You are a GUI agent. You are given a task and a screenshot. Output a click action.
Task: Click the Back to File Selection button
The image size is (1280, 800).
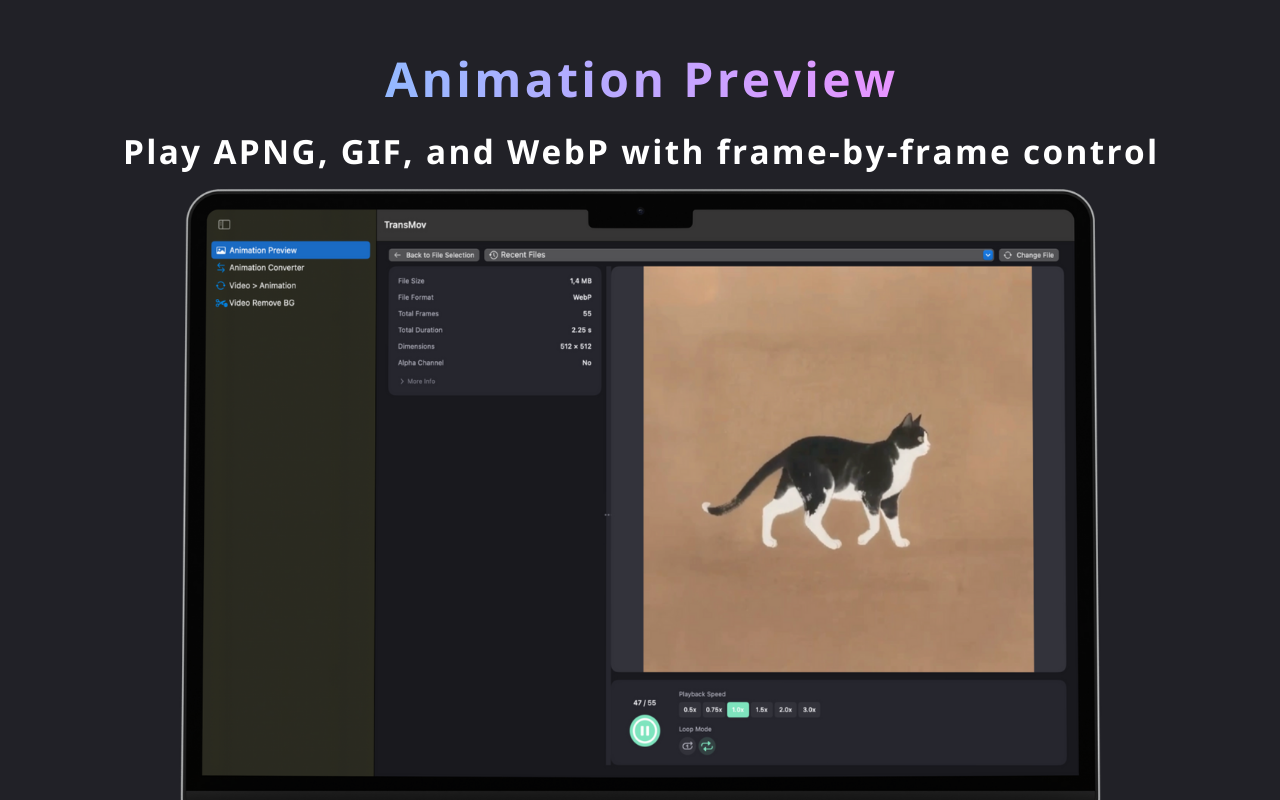(433, 254)
